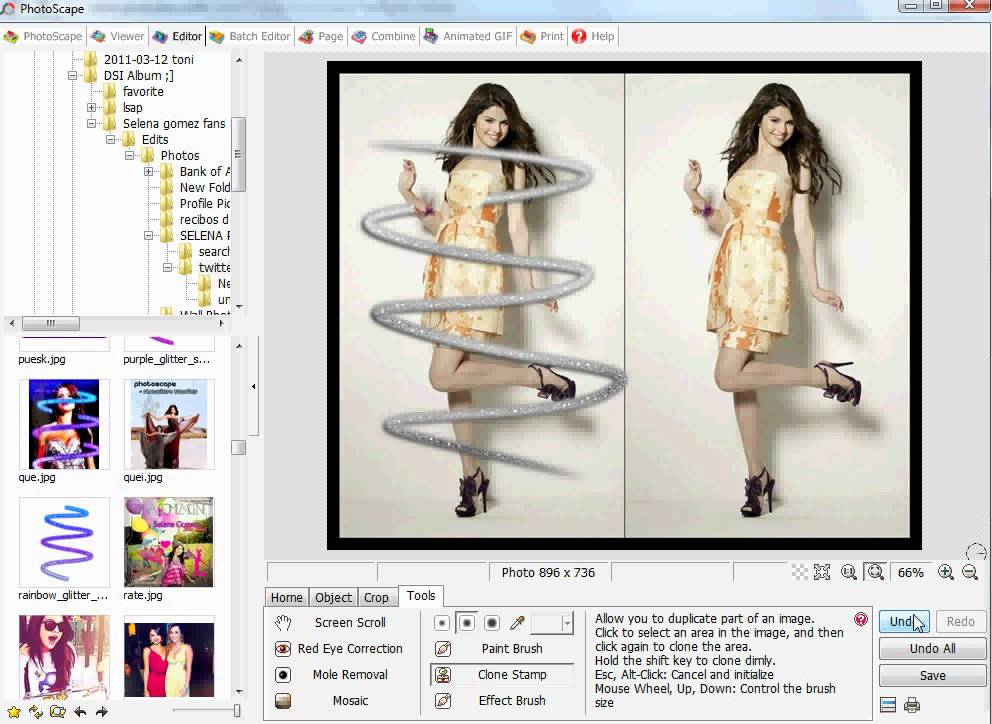Click the zoom in magnifier icon
Viewport: 992px width, 724px height.
945,573
